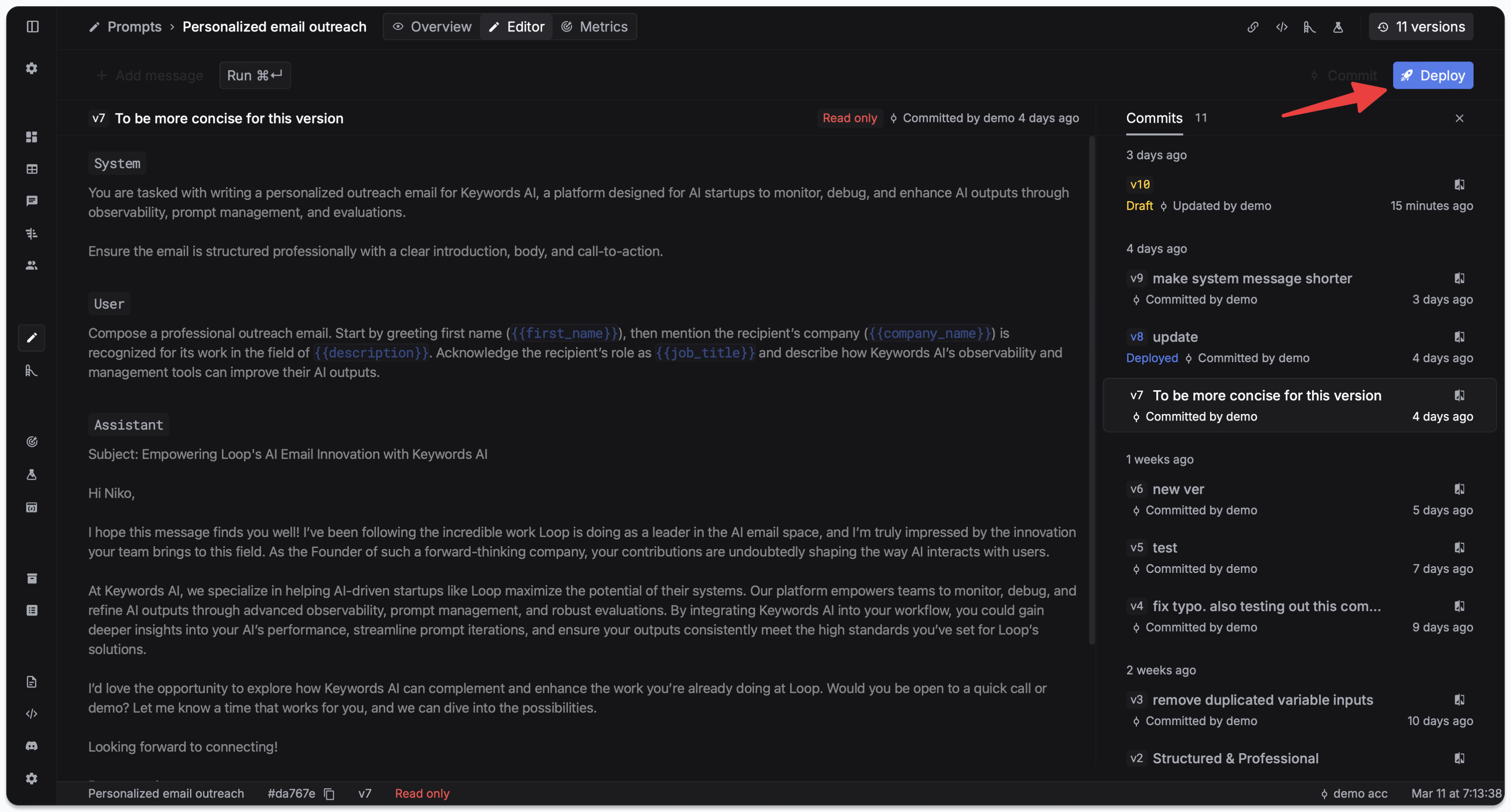Switch to the Editor tab
Screen dimensions: 1511x812
516,26
